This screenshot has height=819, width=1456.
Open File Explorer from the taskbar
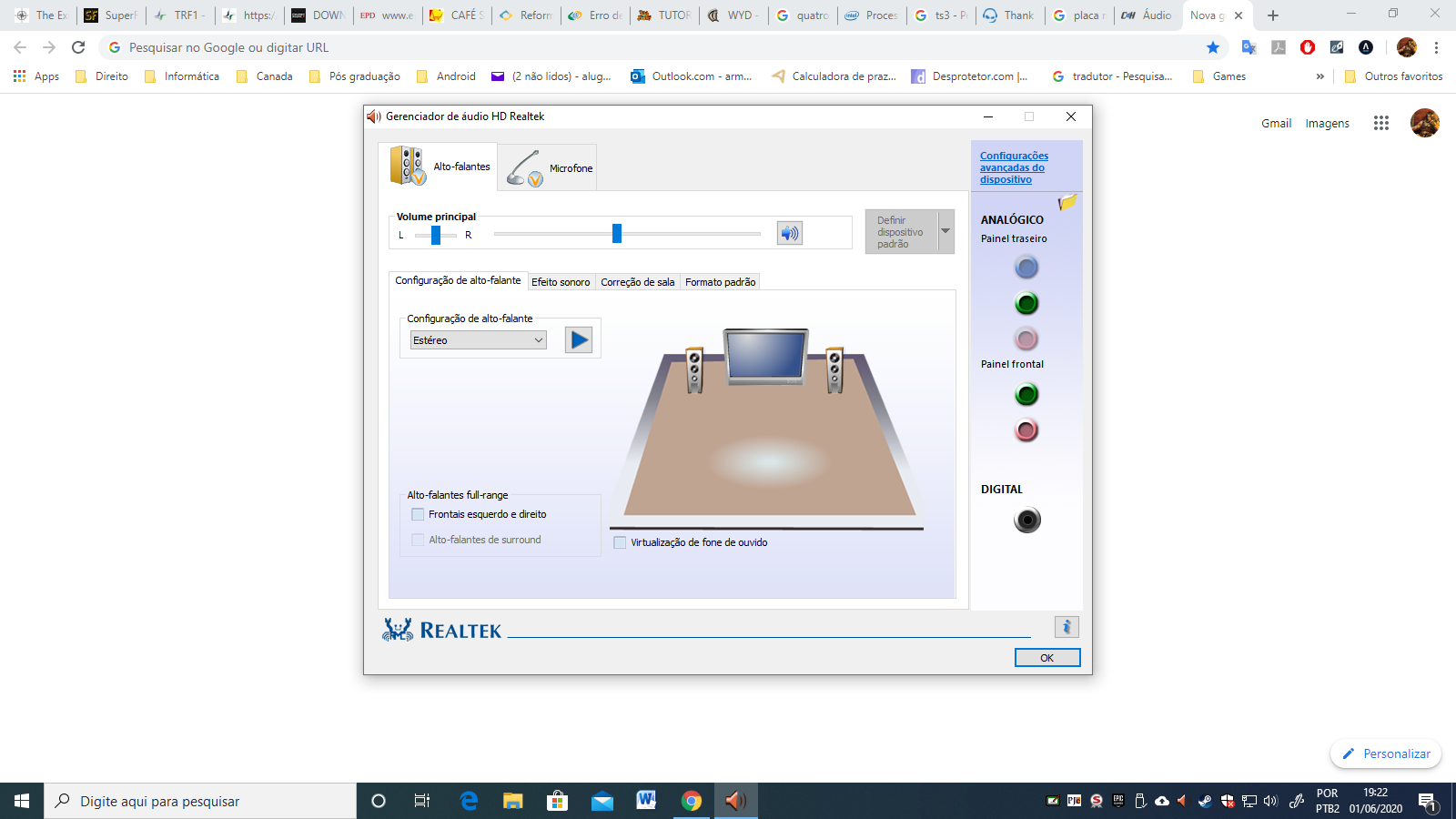513,801
